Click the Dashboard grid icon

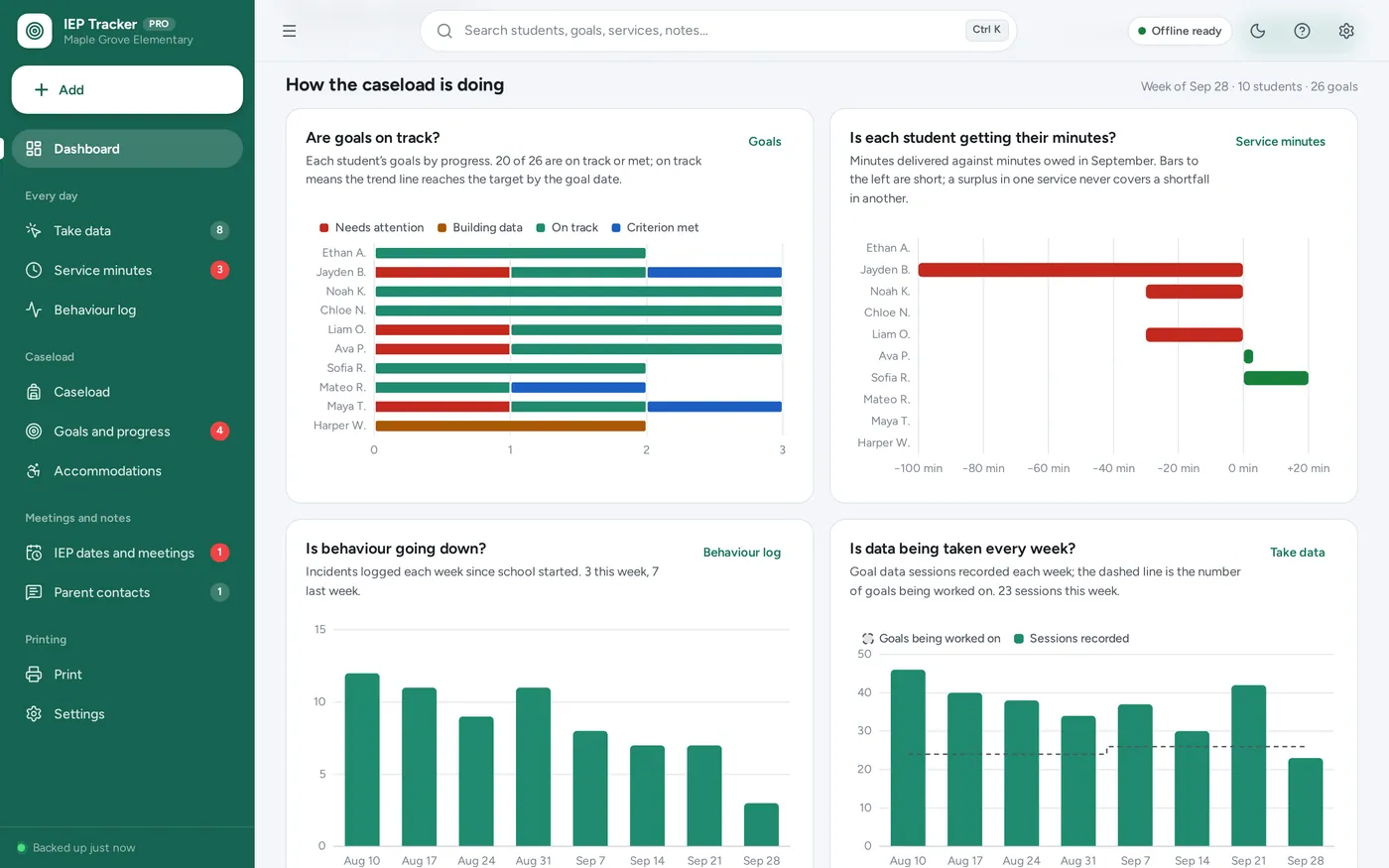(34, 149)
